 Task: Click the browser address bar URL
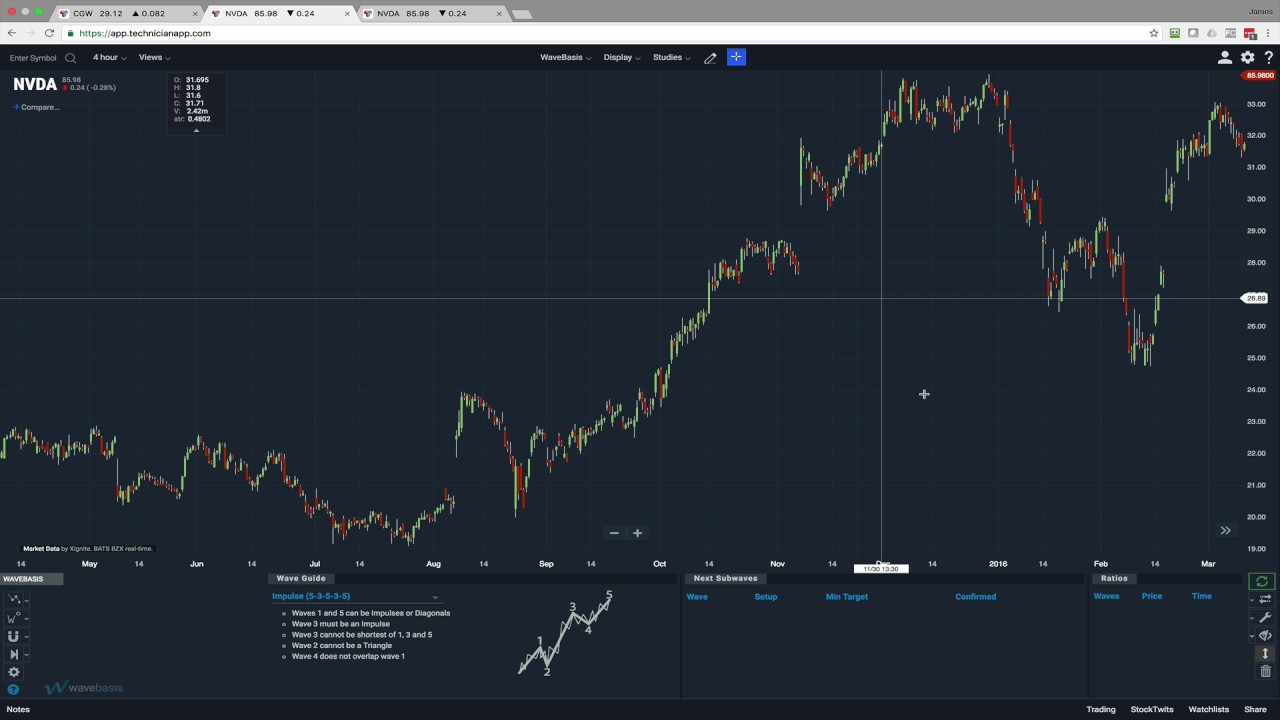pyautogui.click(x=145, y=33)
